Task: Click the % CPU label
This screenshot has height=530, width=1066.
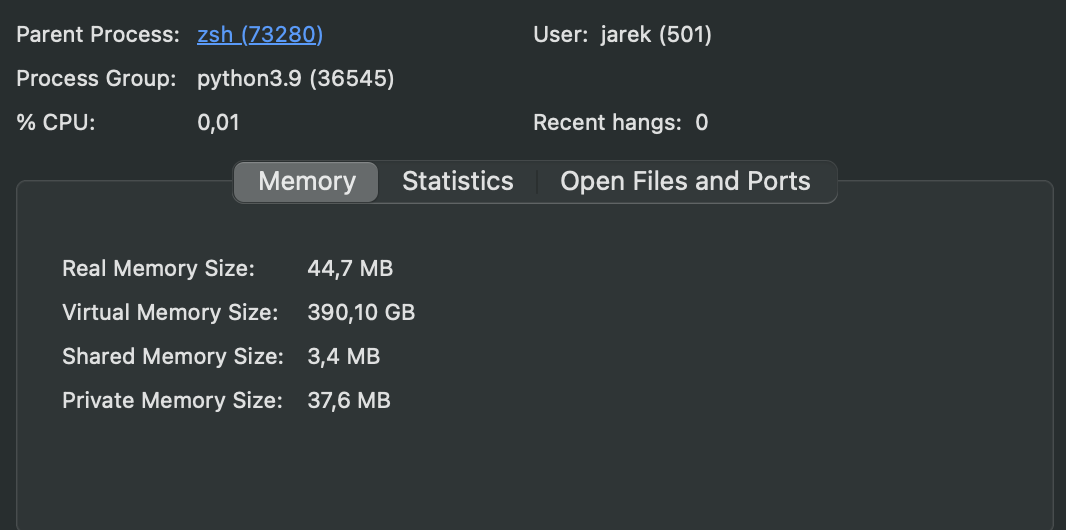Action: pyautogui.click(x=56, y=123)
